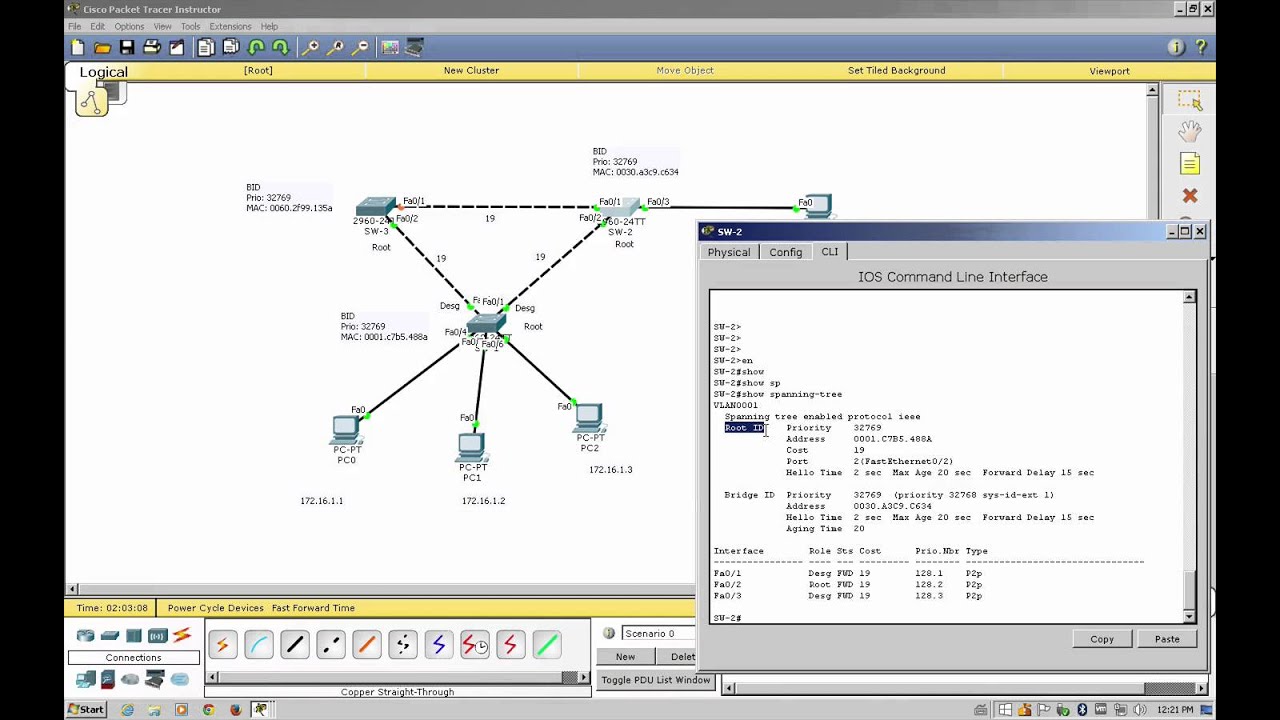This screenshot has height=720, width=1280.
Task: Click the Open file folder icon
Action: 102,47
